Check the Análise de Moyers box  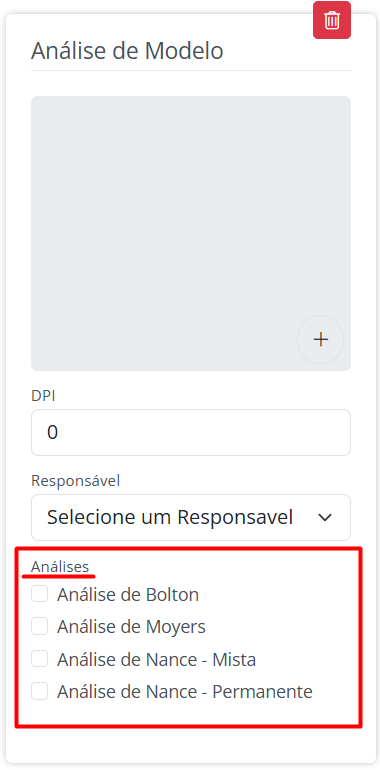[x=39, y=626]
